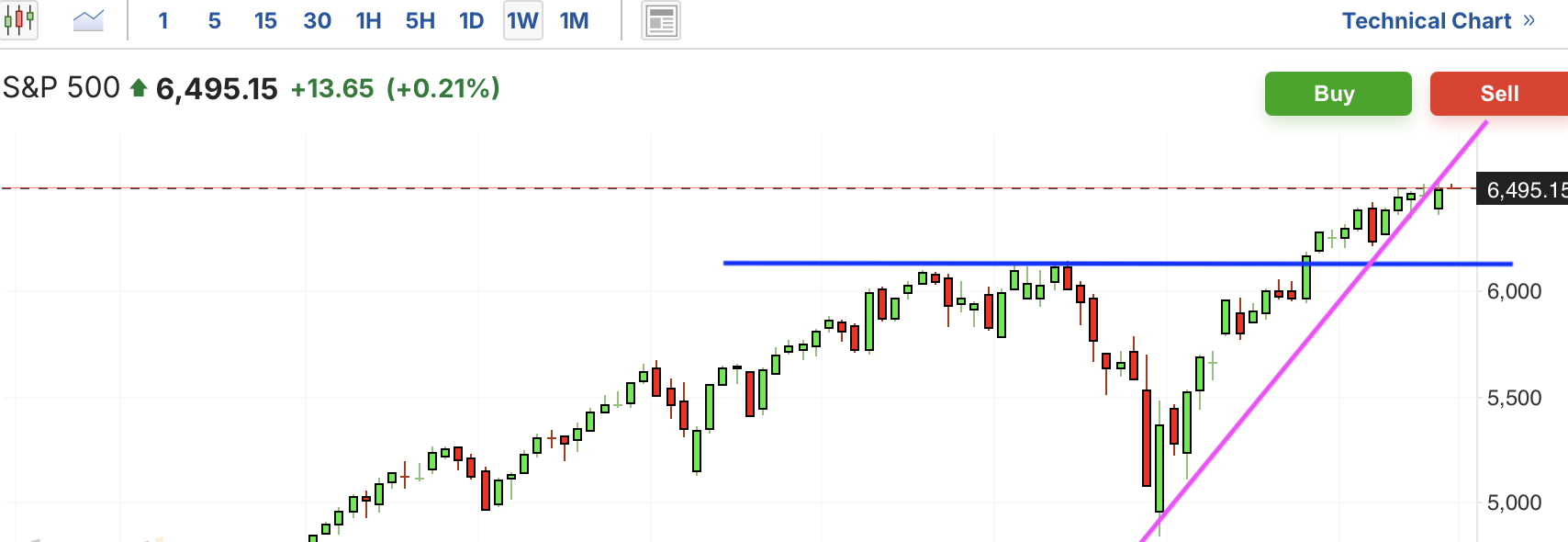
Task: Click the double chevron after Technical Chart
Action: click(1529, 20)
